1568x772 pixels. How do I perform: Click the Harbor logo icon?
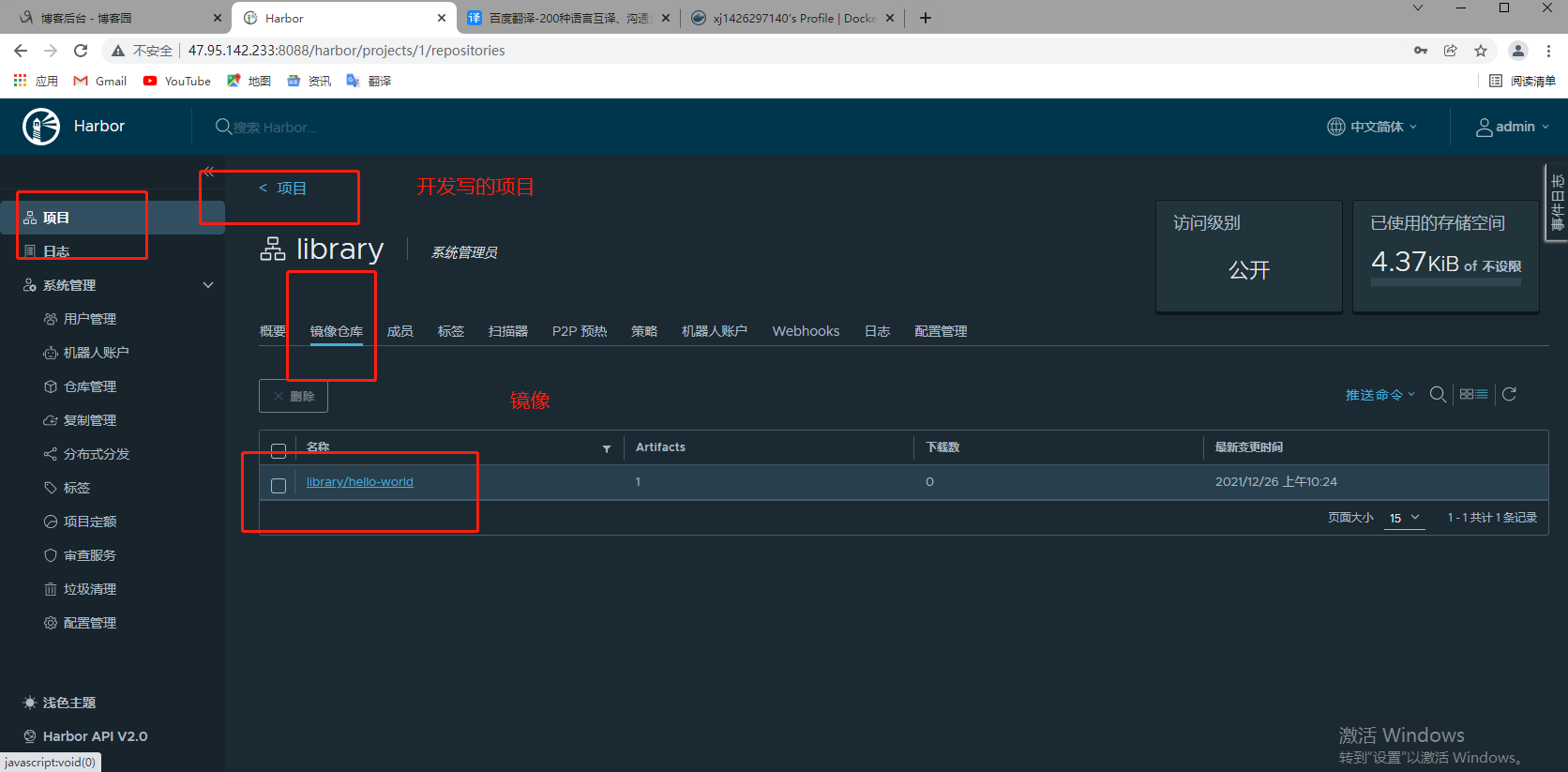(41, 127)
